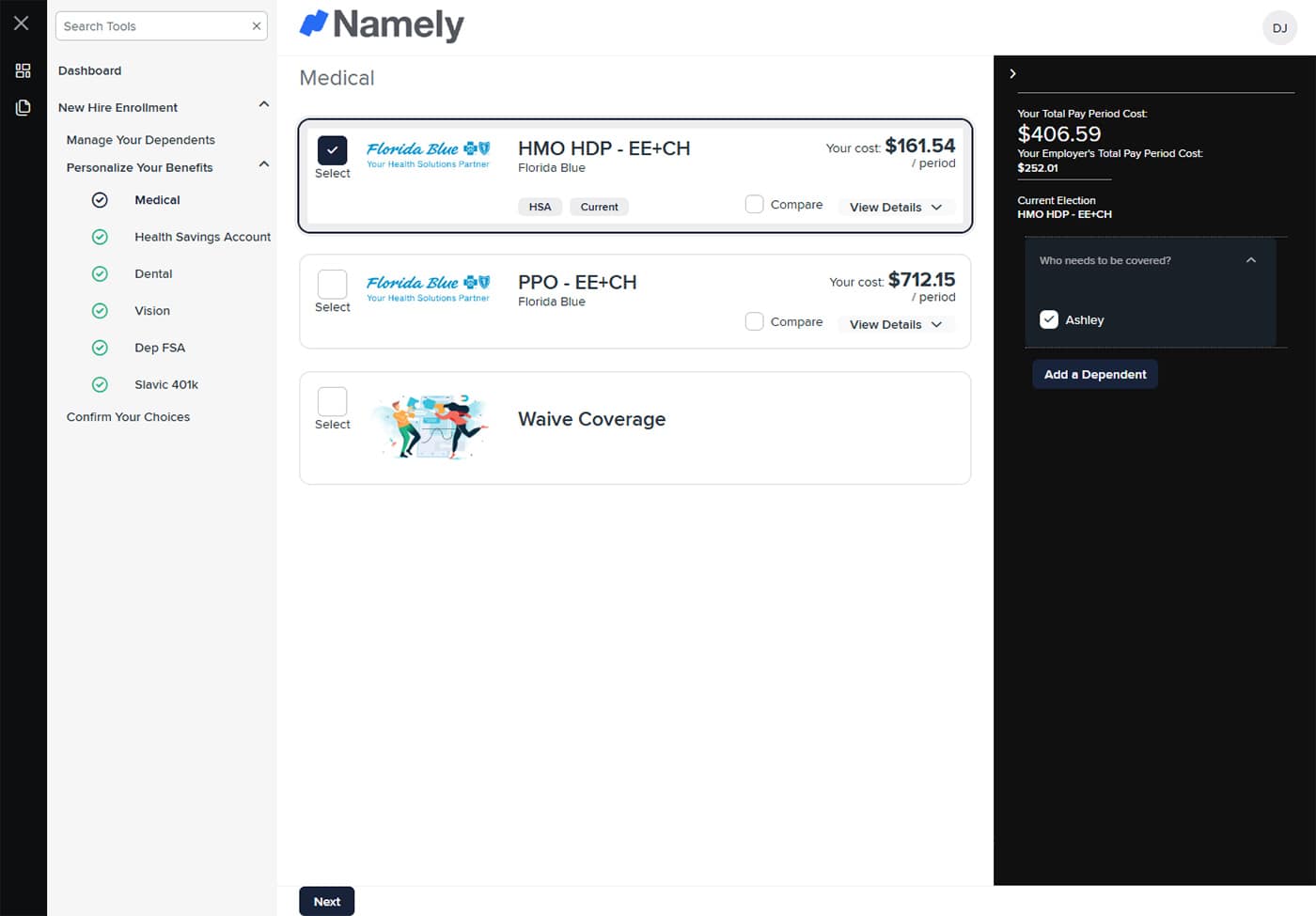Enable Compare for HMO HDP plan
The image size is (1316, 916).
point(754,205)
